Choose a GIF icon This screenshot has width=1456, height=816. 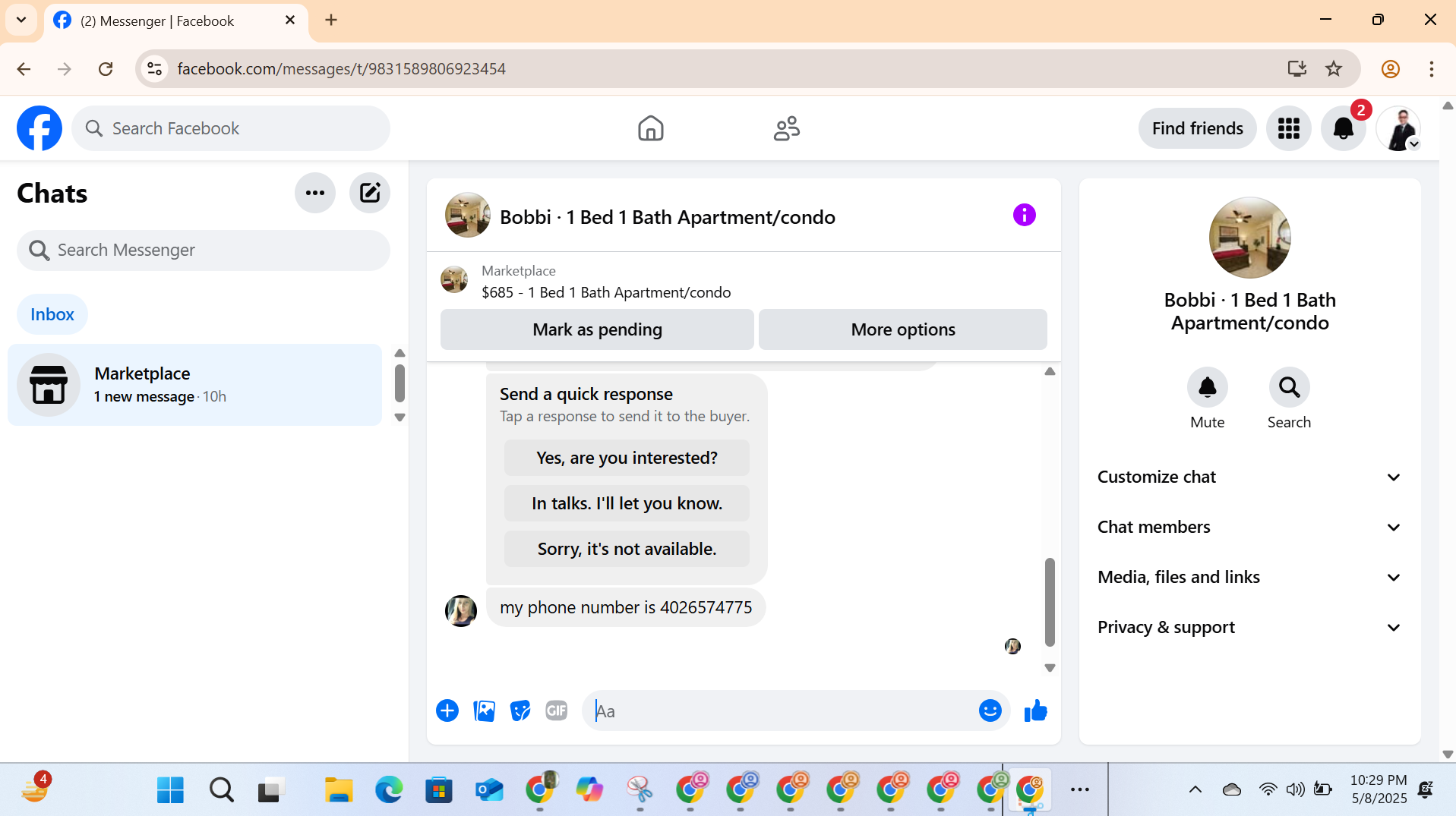click(x=557, y=711)
